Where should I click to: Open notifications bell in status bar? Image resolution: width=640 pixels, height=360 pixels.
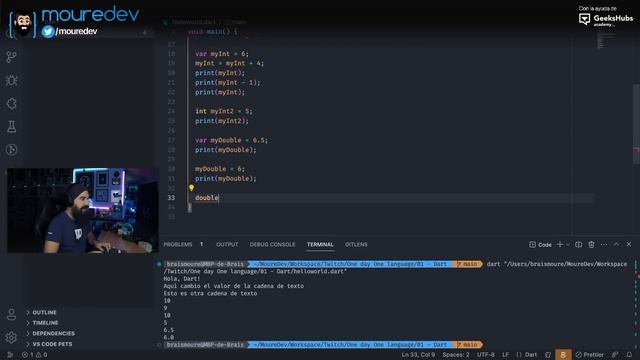coord(629,355)
